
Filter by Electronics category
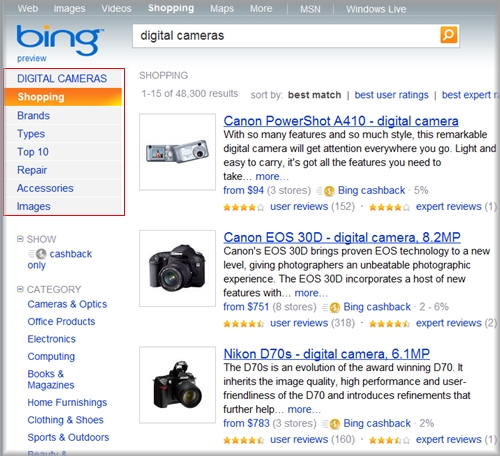click(52, 339)
